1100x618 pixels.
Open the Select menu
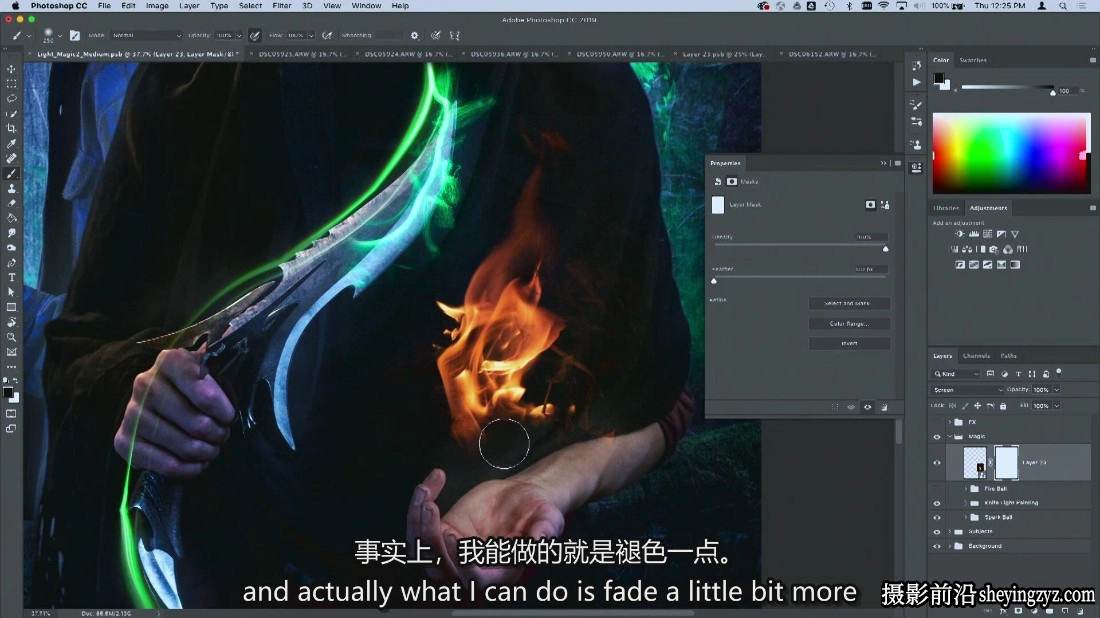tap(250, 6)
